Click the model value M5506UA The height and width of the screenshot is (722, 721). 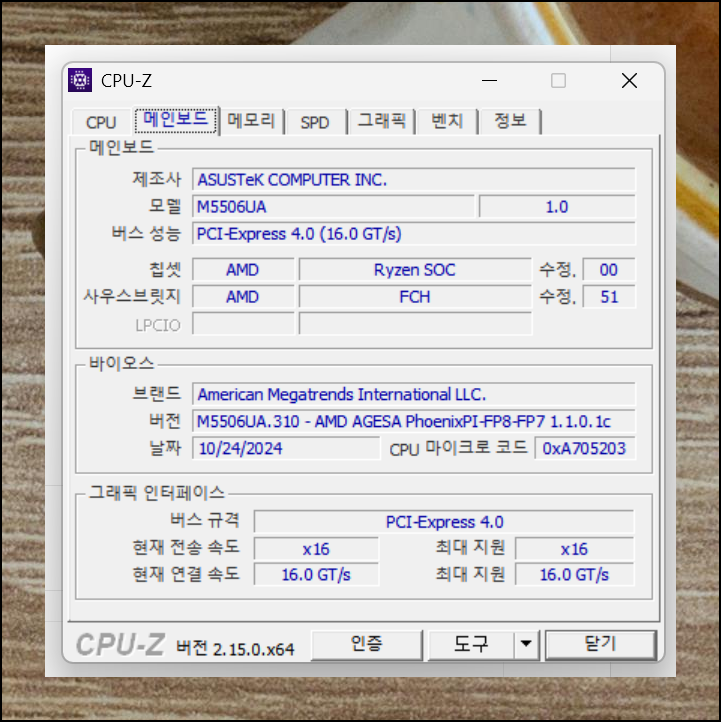point(333,207)
